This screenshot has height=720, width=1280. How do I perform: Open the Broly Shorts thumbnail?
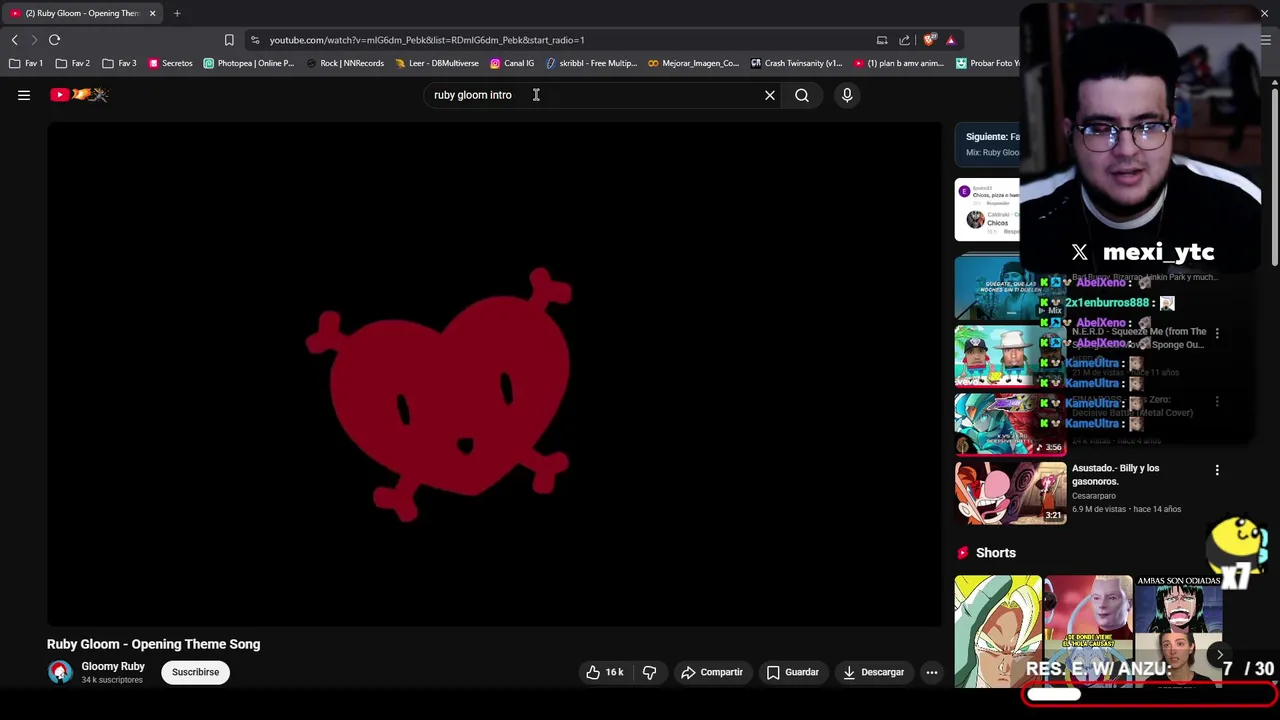[x=998, y=632]
